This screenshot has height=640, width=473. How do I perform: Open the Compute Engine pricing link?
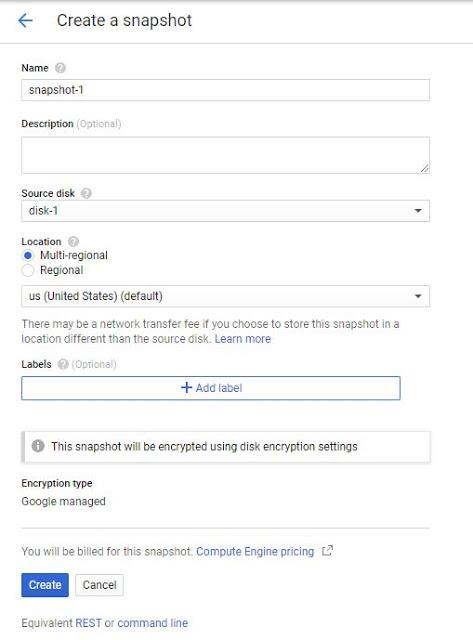point(255,551)
